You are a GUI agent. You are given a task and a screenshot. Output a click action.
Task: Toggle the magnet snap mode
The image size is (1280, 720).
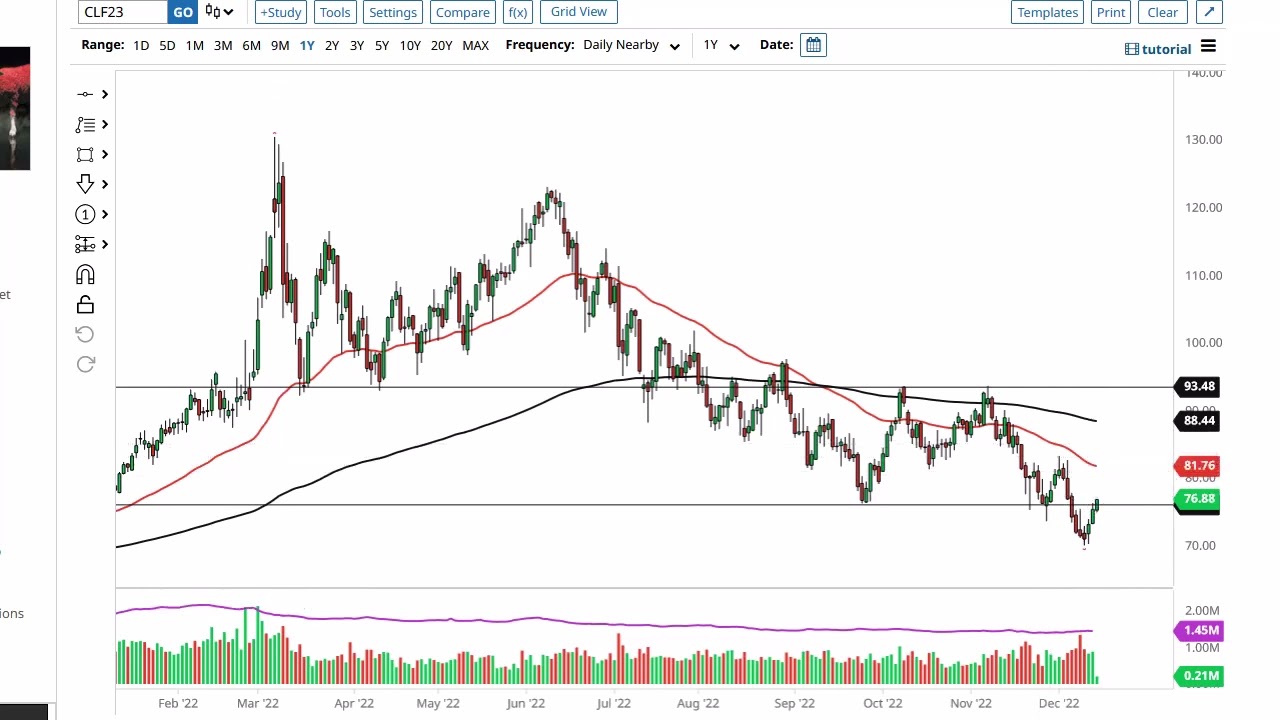click(85, 274)
